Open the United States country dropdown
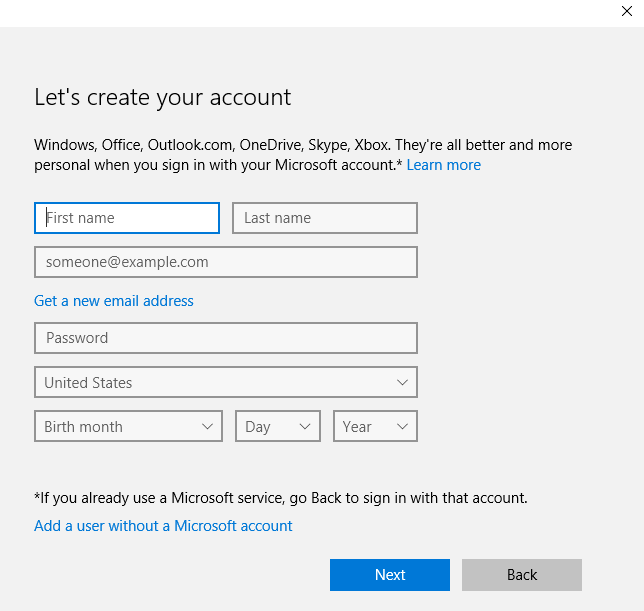Screen dimensions: 644x611 (x=226, y=382)
